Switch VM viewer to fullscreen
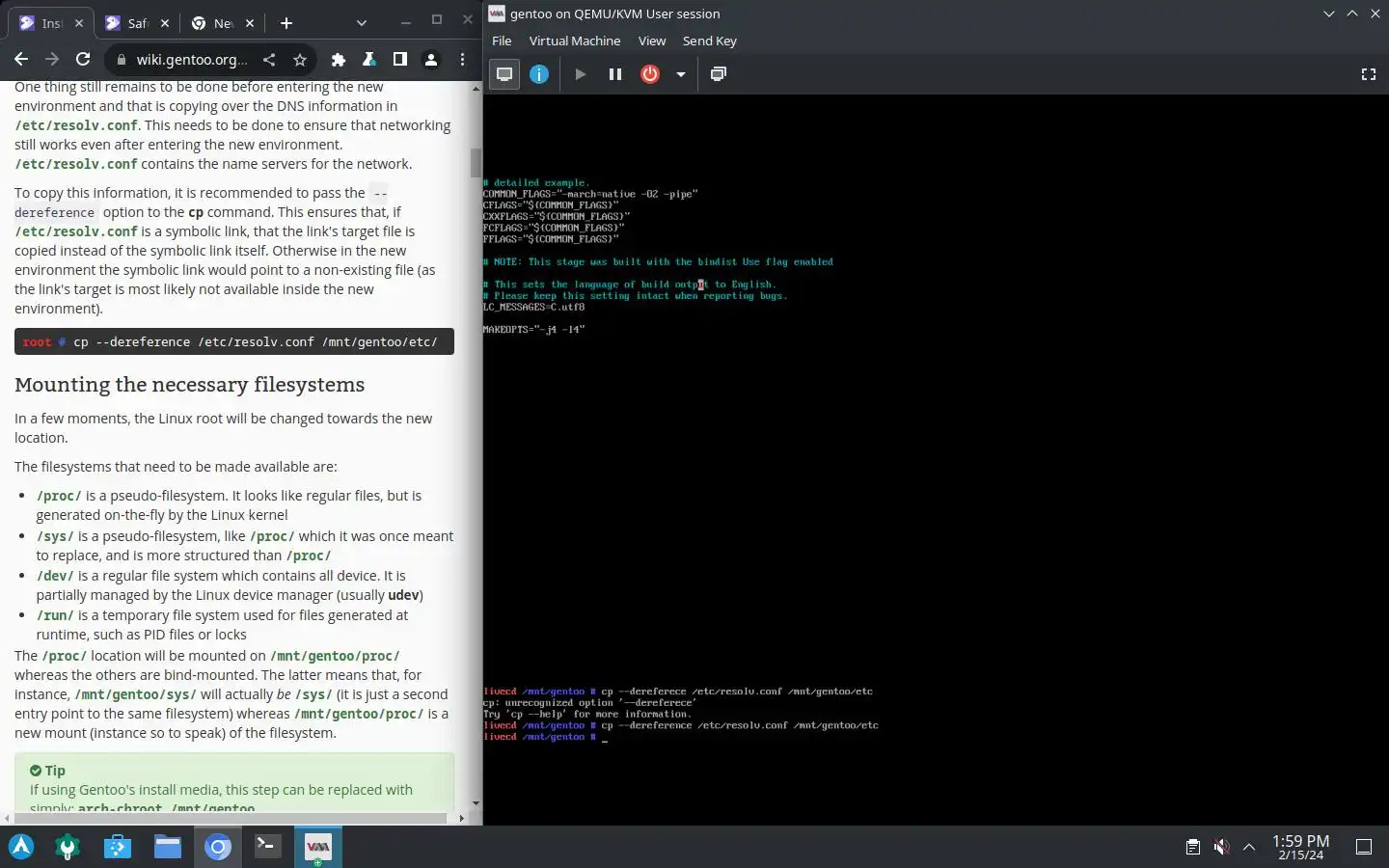This screenshot has width=1389, height=868. point(1368,74)
